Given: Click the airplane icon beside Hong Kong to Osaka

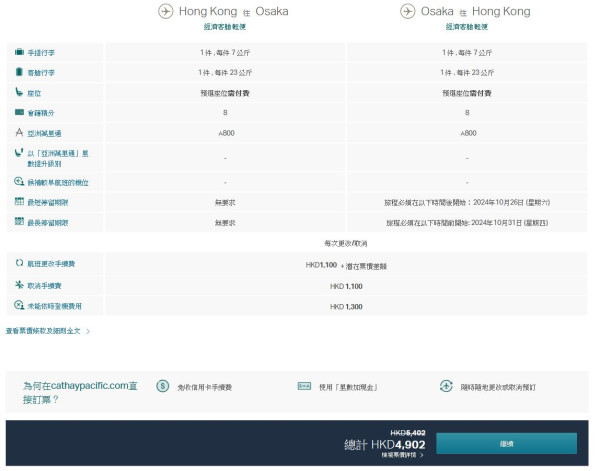Looking at the screenshot, I should click(x=166, y=11).
